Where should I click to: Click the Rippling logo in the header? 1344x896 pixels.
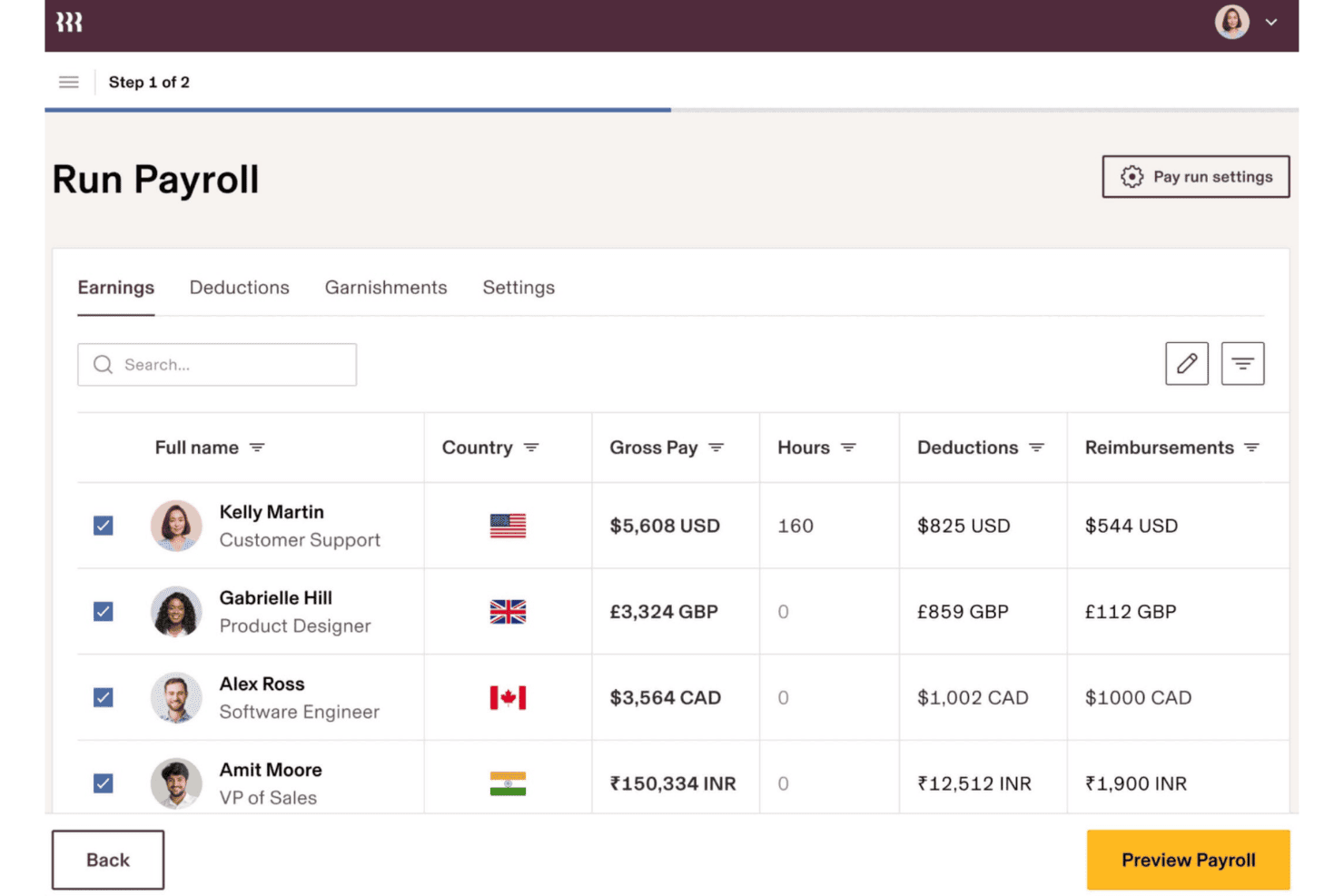69,22
